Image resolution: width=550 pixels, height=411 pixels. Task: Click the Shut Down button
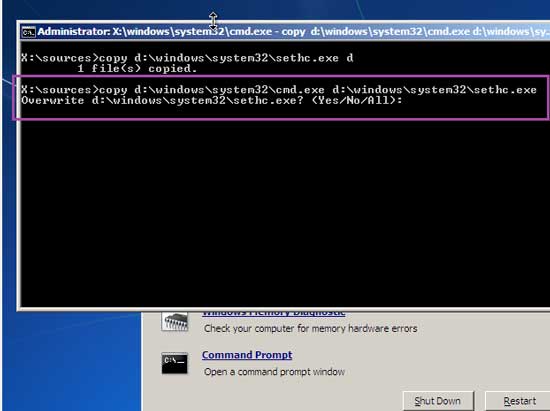438,401
